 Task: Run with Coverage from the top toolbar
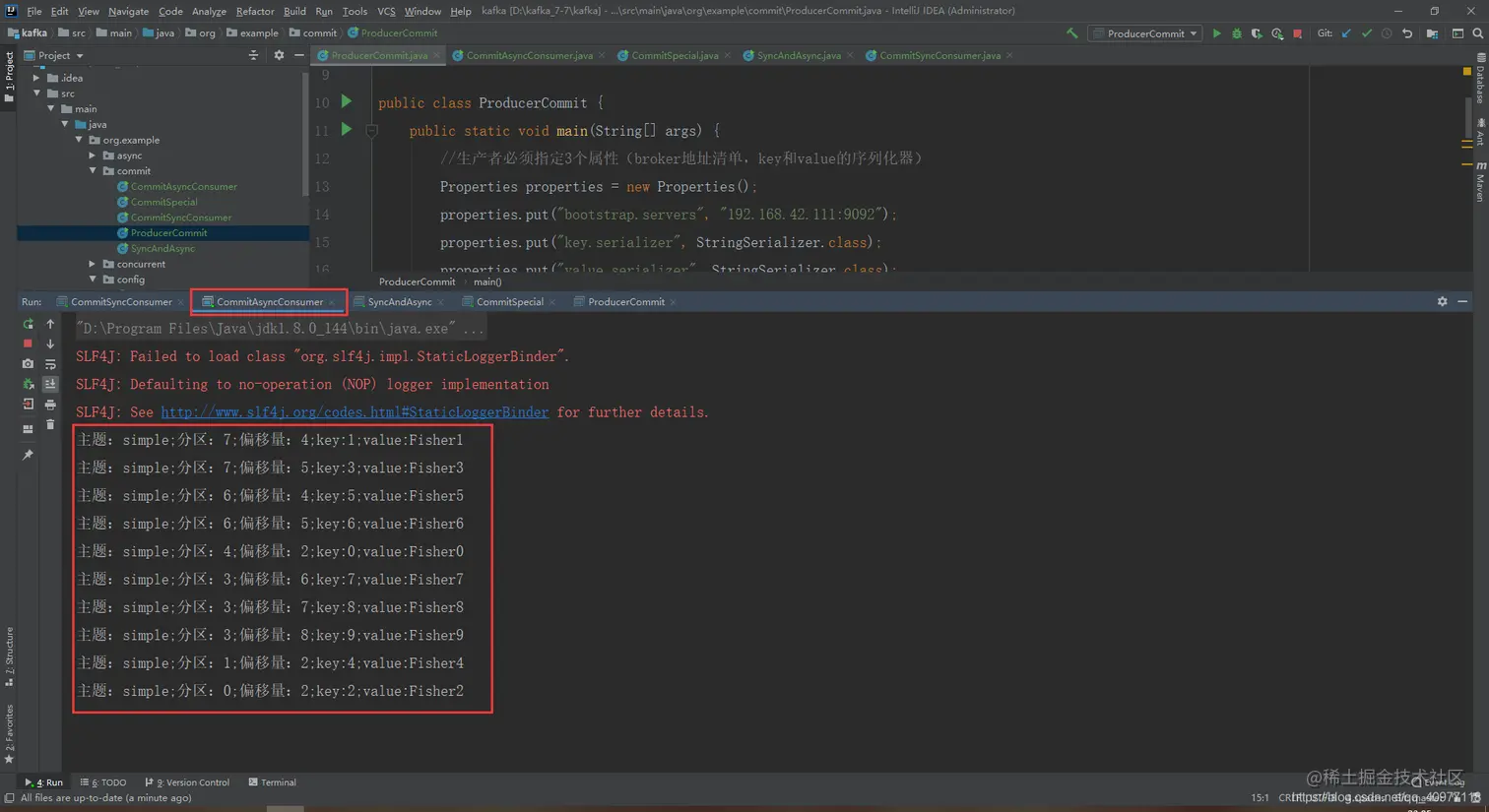pyautogui.click(x=1257, y=33)
